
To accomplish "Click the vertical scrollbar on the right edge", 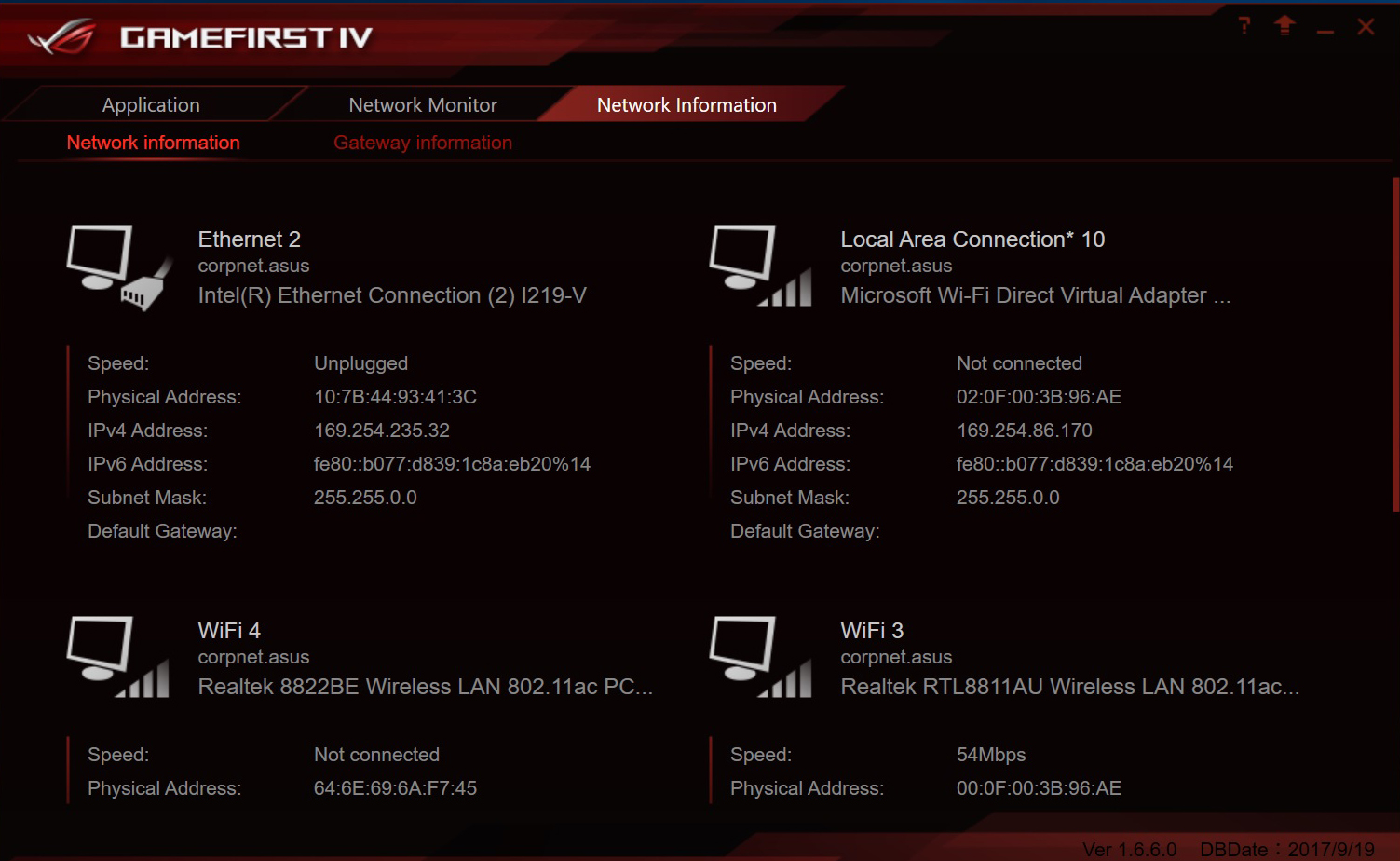I will [x=1394, y=345].
